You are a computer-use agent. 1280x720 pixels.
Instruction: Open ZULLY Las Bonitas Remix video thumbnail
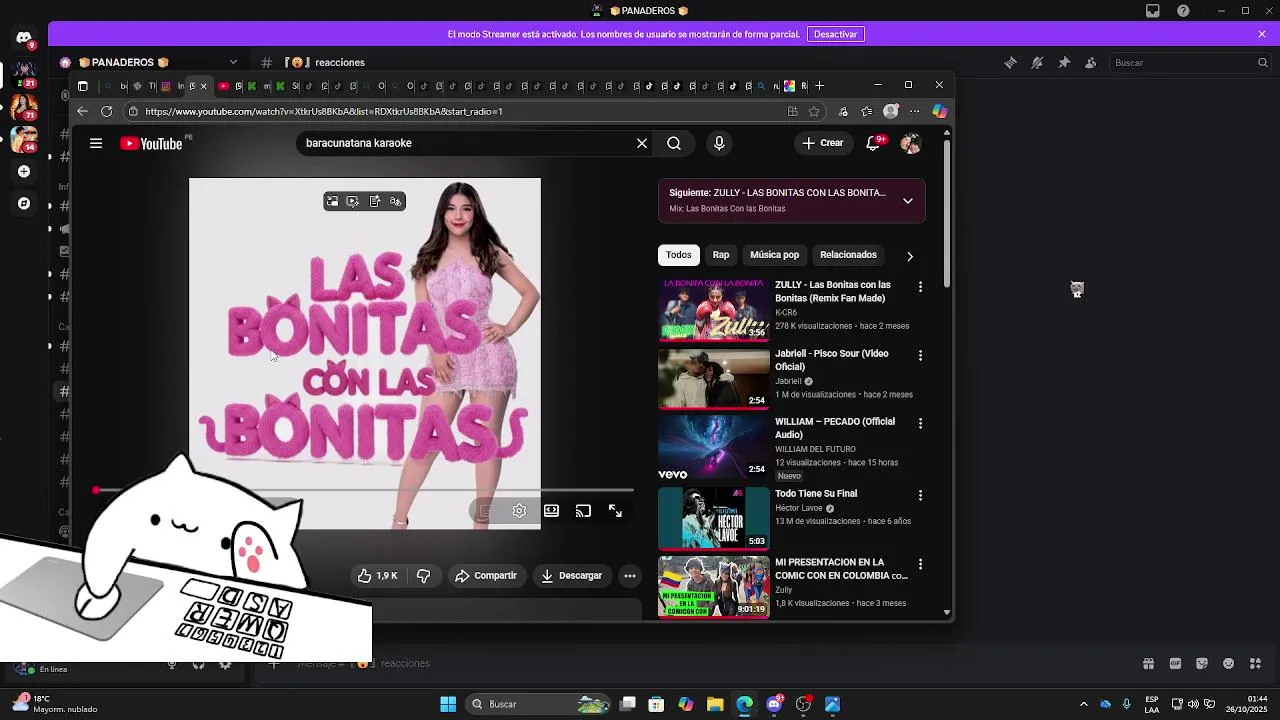[x=714, y=310]
